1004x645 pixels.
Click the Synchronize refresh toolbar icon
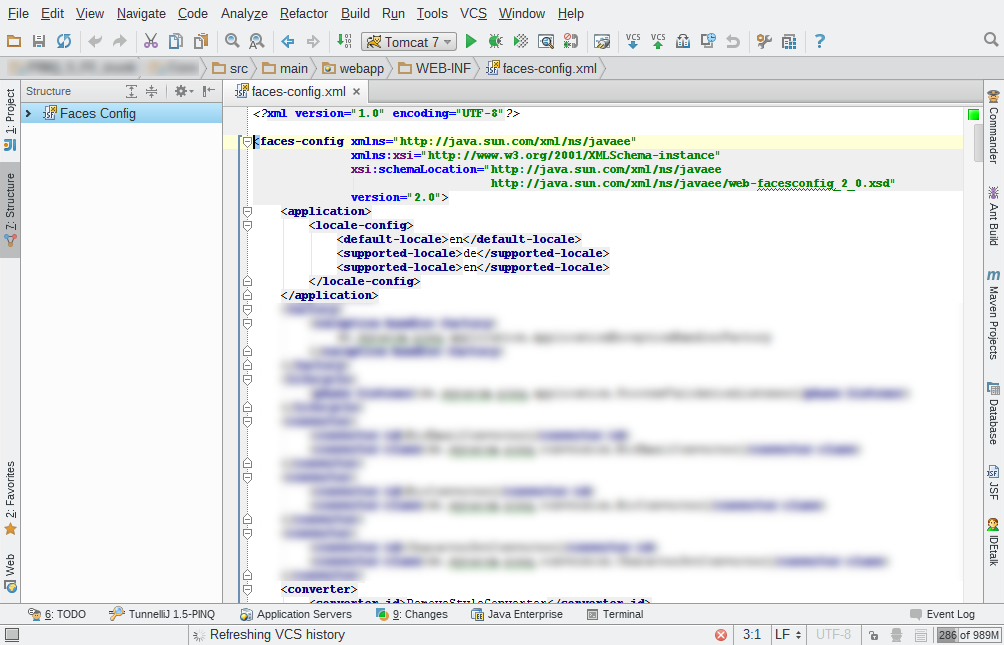63,42
